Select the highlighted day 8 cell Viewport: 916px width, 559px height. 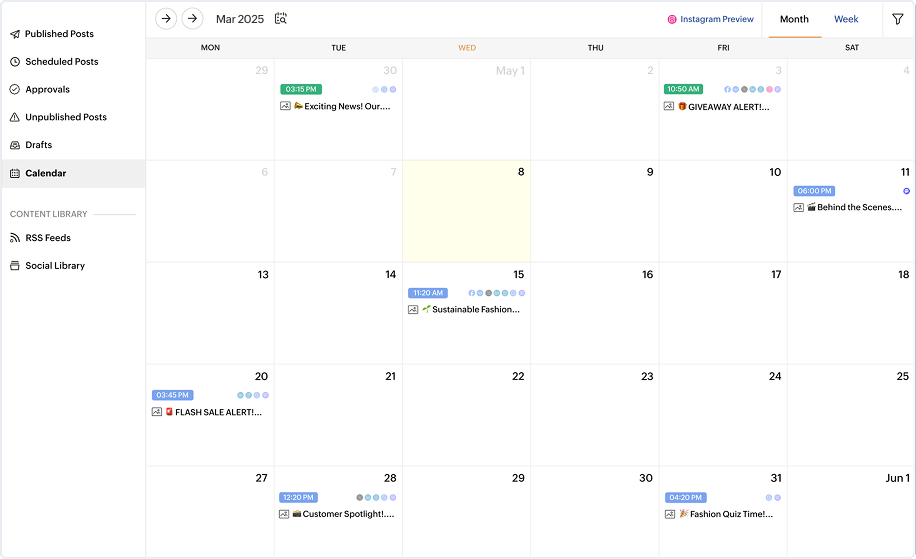click(467, 211)
